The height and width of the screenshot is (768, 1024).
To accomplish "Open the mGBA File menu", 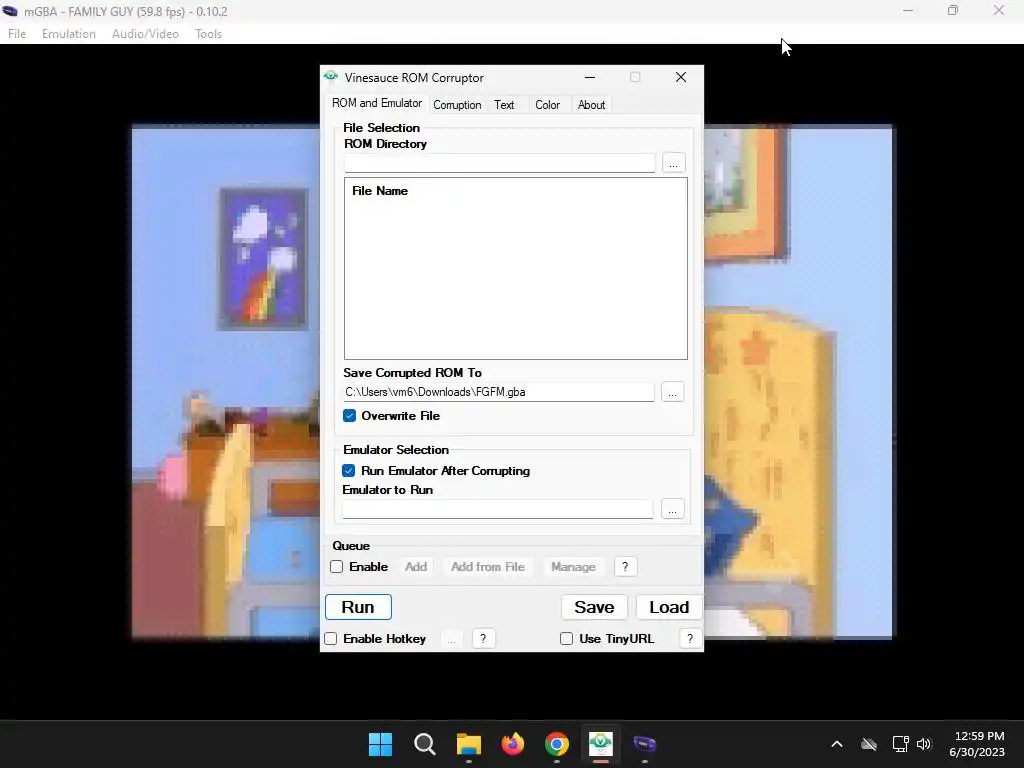I will (x=17, y=34).
